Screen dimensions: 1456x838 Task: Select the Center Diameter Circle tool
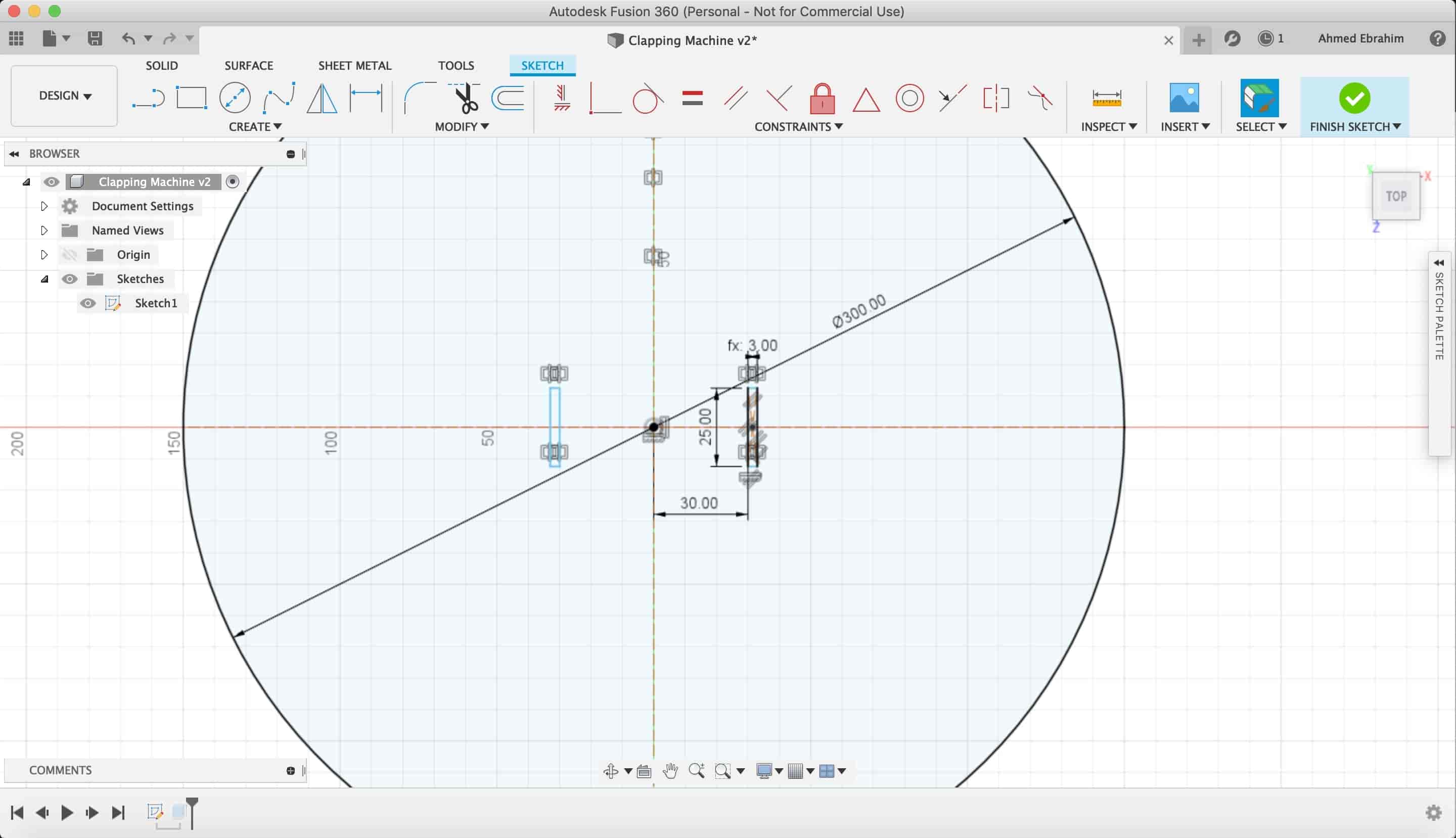click(x=235, y=98)
